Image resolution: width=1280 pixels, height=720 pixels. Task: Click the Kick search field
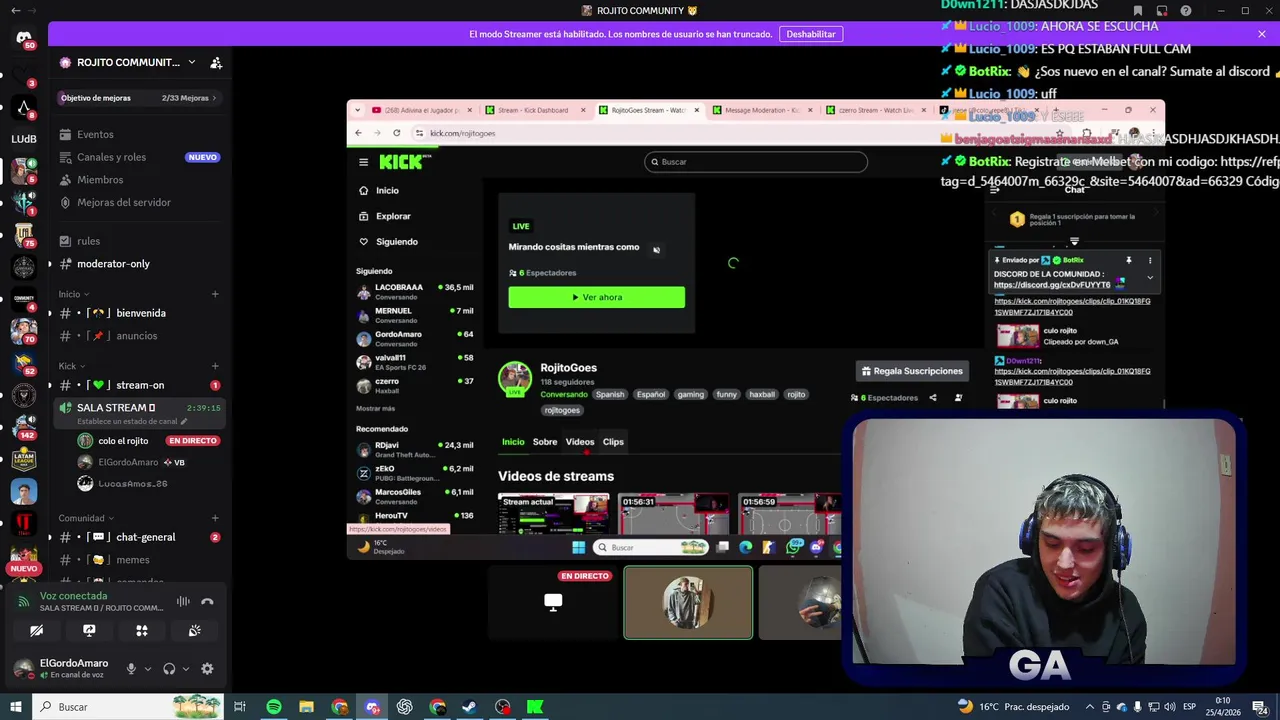click(756, 162)
